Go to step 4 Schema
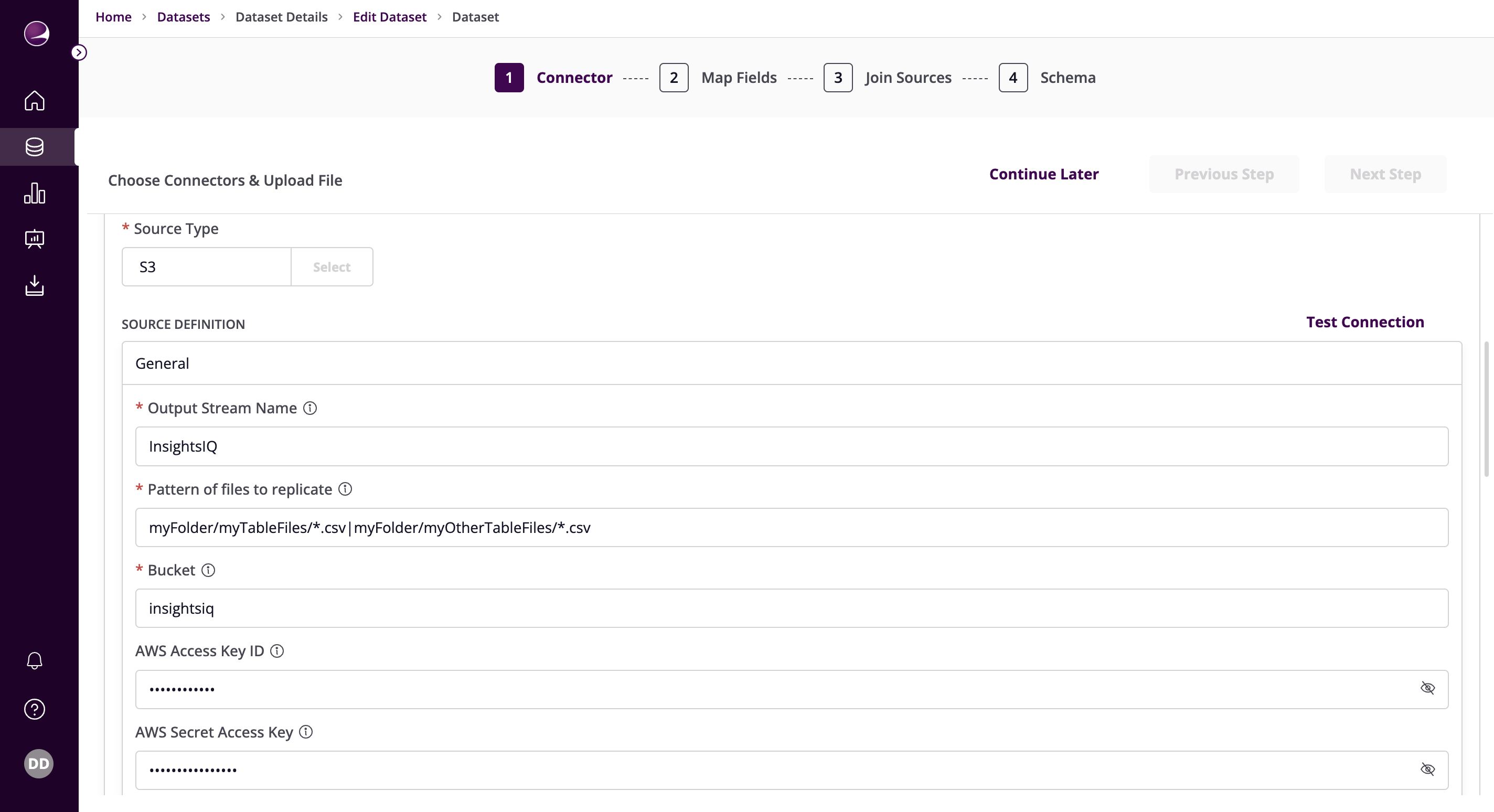 (x=1012, y=78)
